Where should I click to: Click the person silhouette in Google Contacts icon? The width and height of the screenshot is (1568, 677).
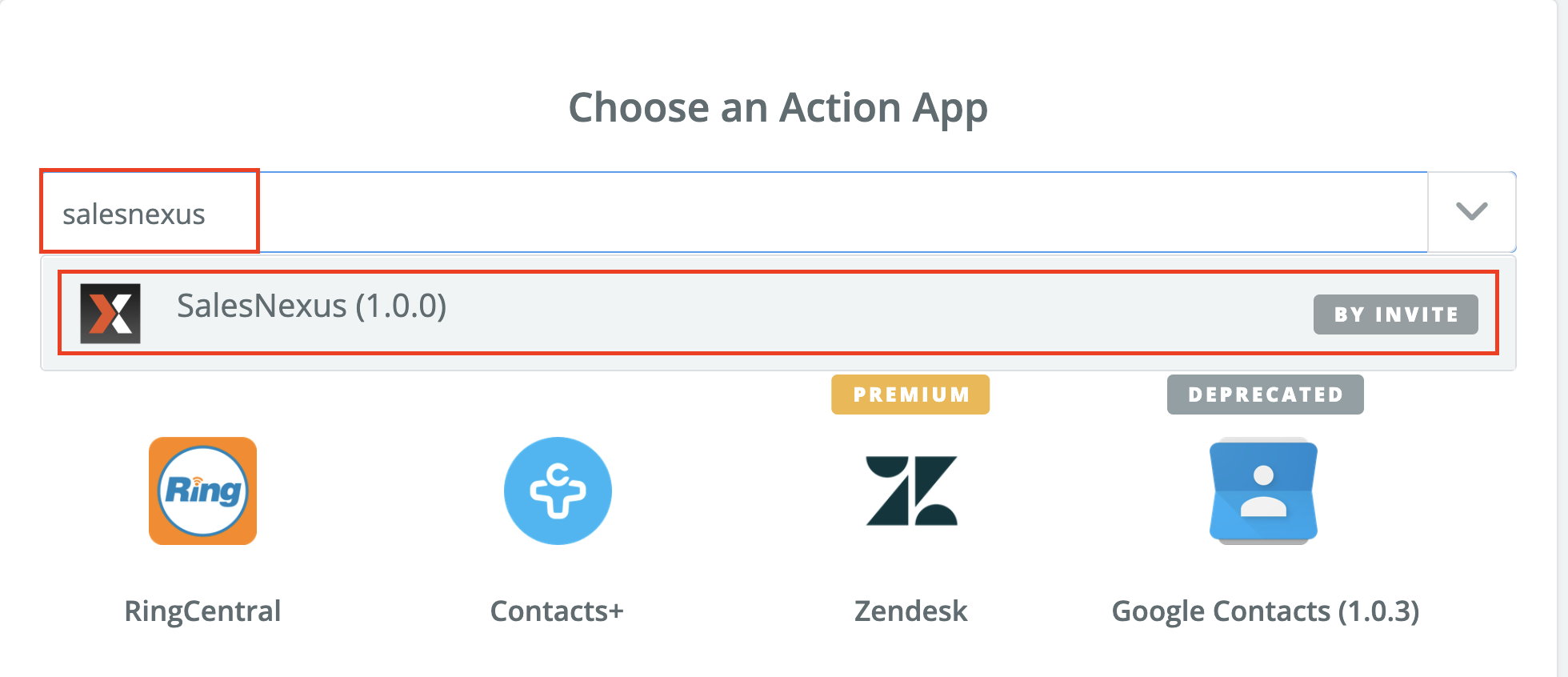1263,491
